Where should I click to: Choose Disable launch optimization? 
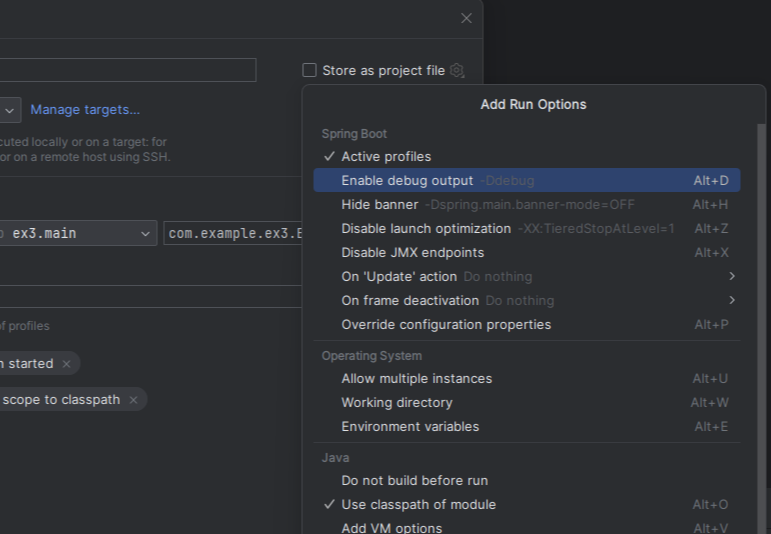click(527, 229)
